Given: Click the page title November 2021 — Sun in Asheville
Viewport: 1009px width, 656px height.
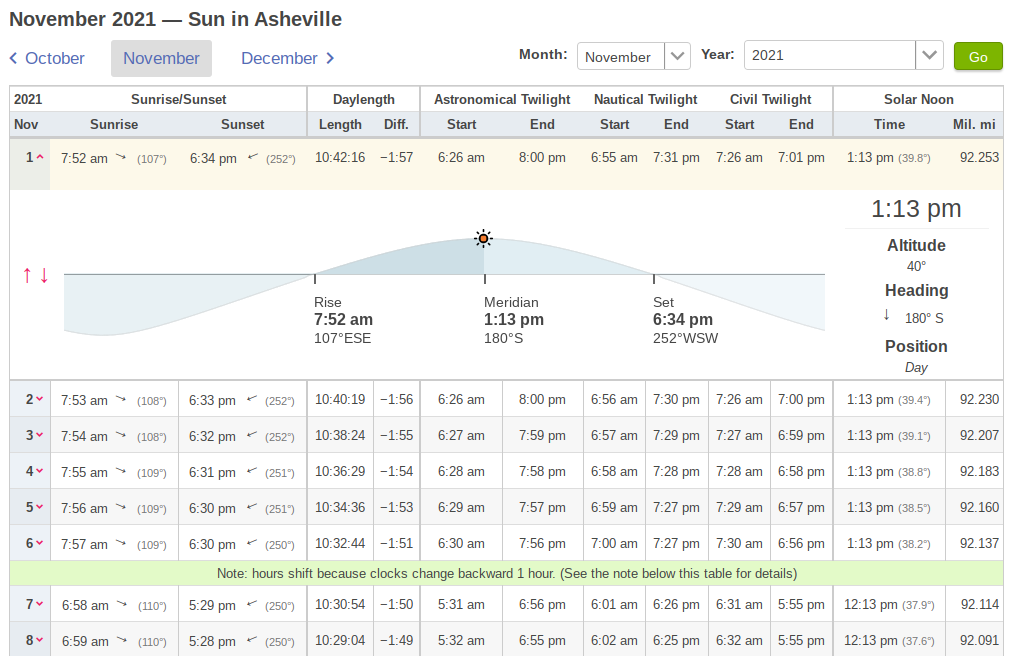Looking at the screenshot, I should [176, 19].
